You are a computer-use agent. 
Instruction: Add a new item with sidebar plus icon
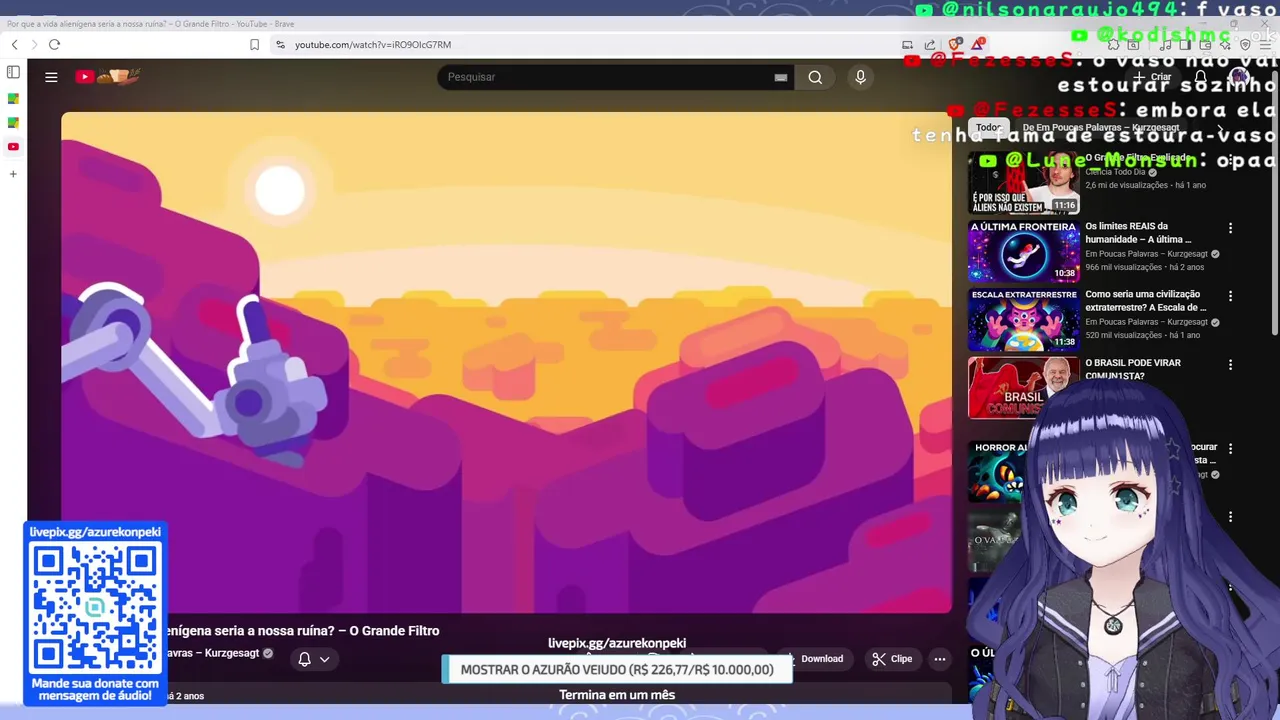pyautogui.click(x=13, y=174)
